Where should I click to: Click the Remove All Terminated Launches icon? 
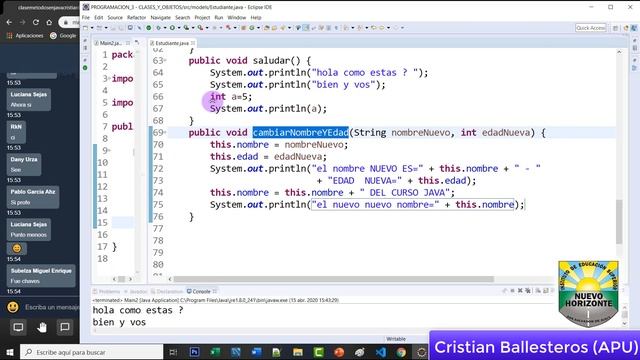(x=528, y=291)
